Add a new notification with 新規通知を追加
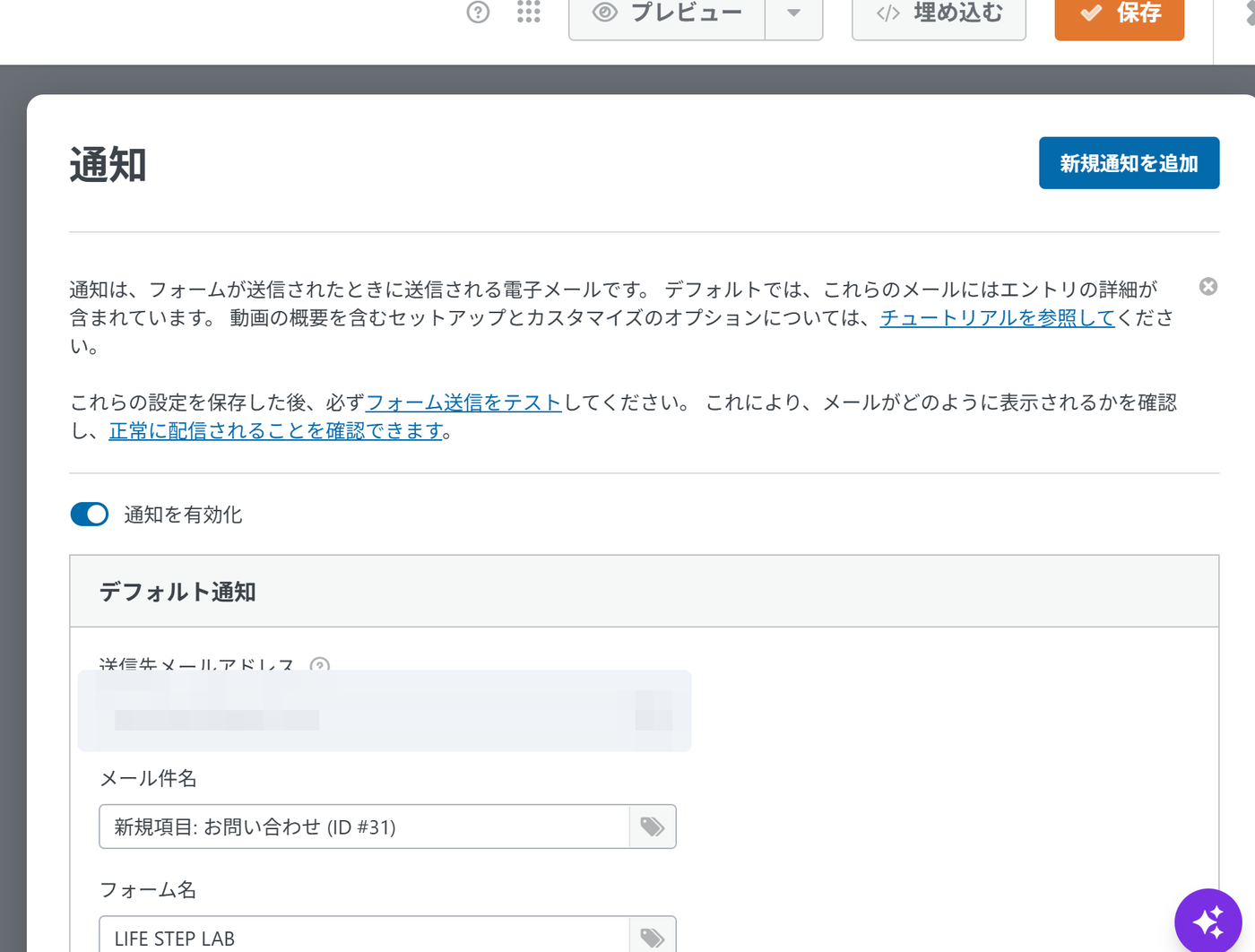Viewport: 1255px width, 952px height. click(1129, 163)
